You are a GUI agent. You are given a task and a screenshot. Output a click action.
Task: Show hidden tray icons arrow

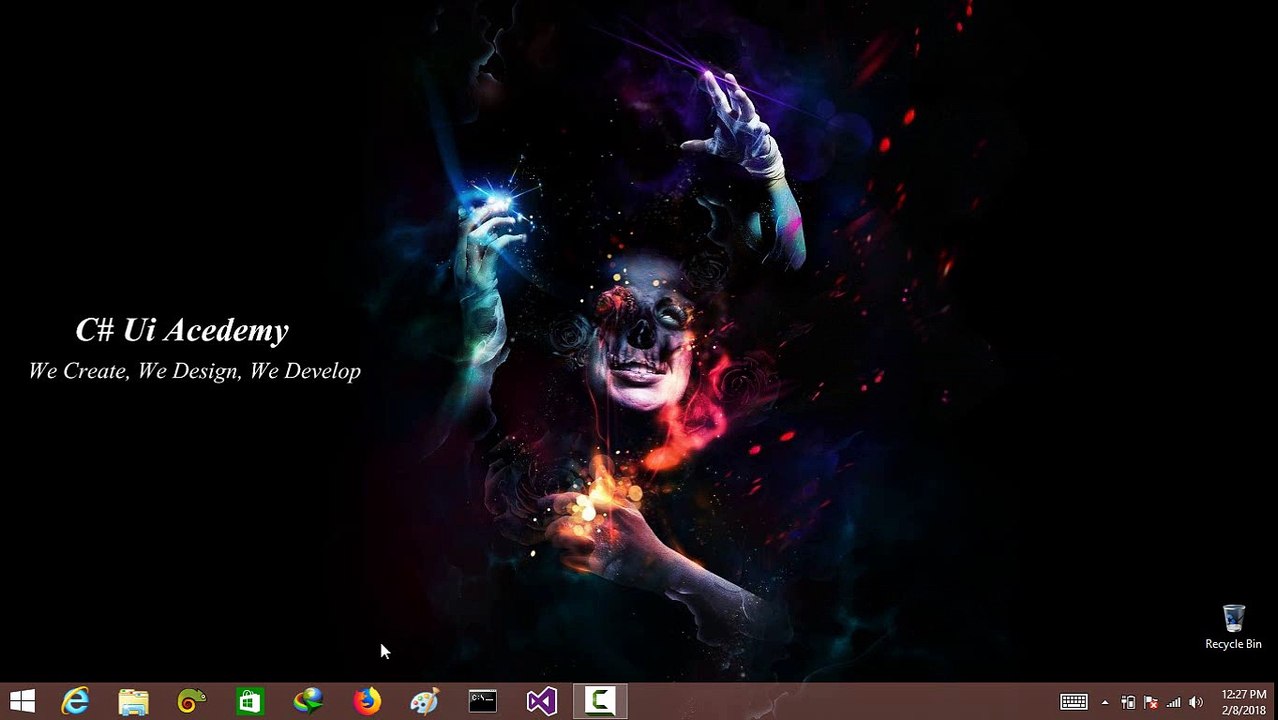(x=1105, y=702)
